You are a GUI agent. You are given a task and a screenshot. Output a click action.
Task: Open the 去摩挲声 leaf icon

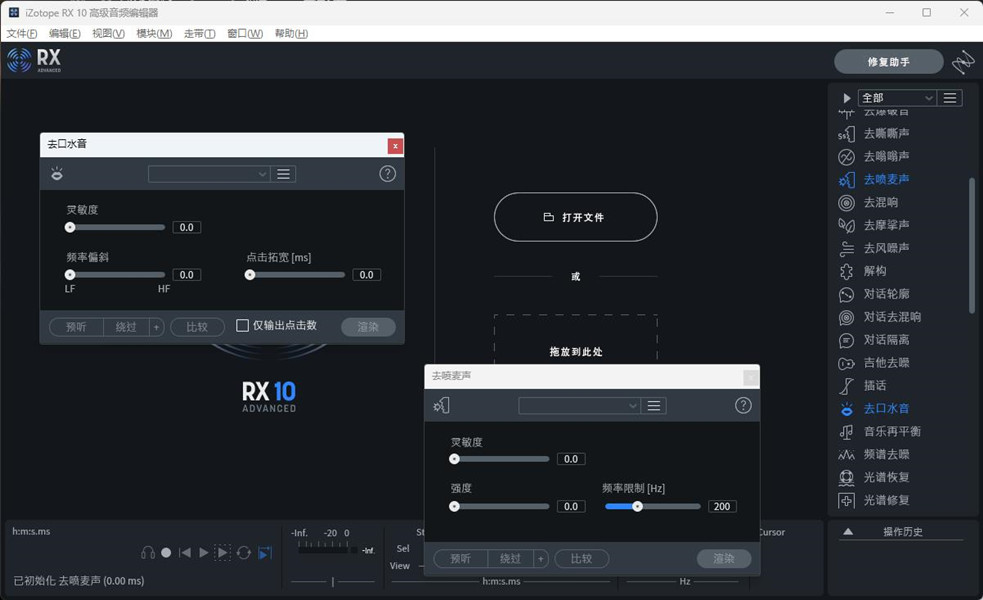tap(846, 225)
